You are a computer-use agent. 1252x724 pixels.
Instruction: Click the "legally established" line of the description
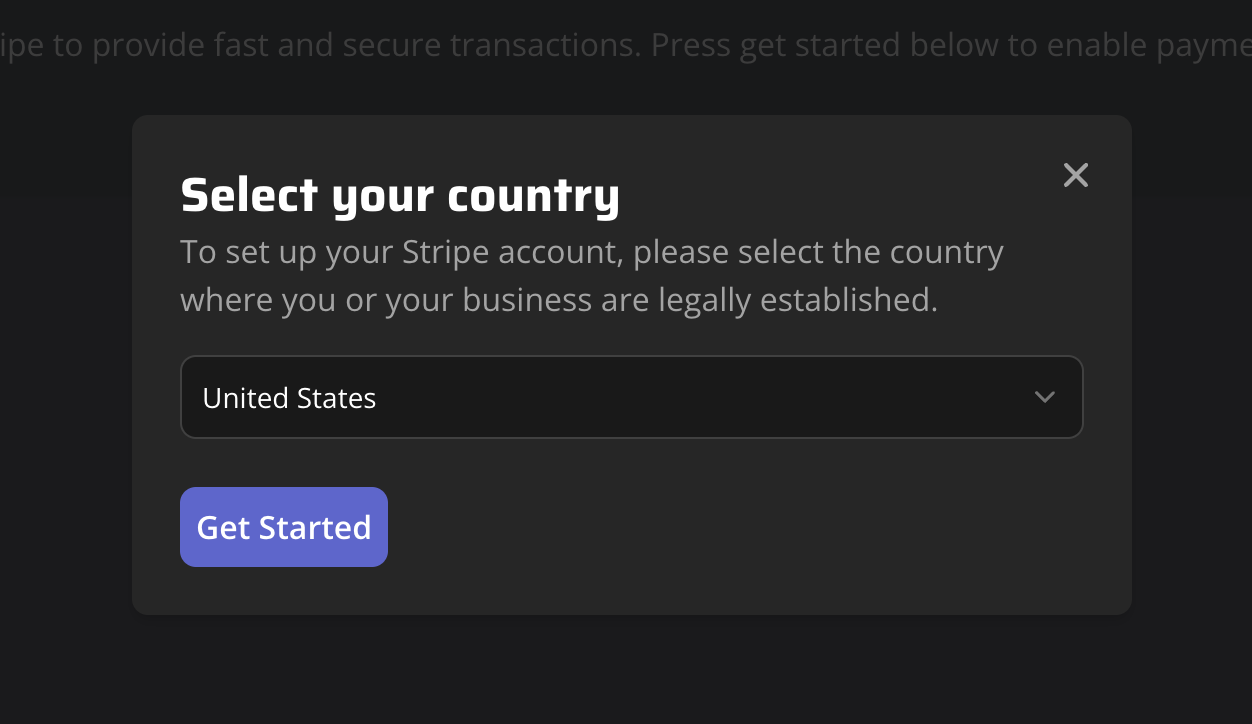pyautogui.click(x=559, y=300)
